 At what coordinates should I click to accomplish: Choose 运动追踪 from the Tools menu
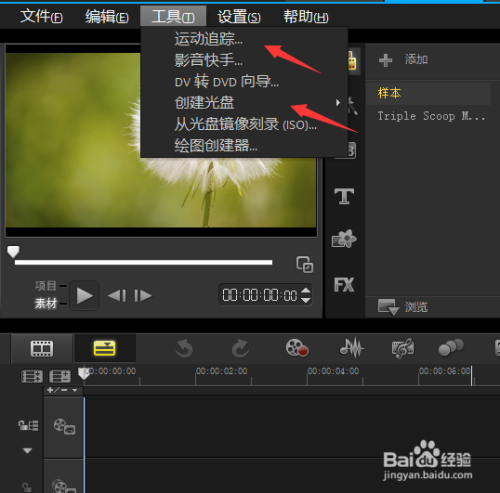click(208, 39)
